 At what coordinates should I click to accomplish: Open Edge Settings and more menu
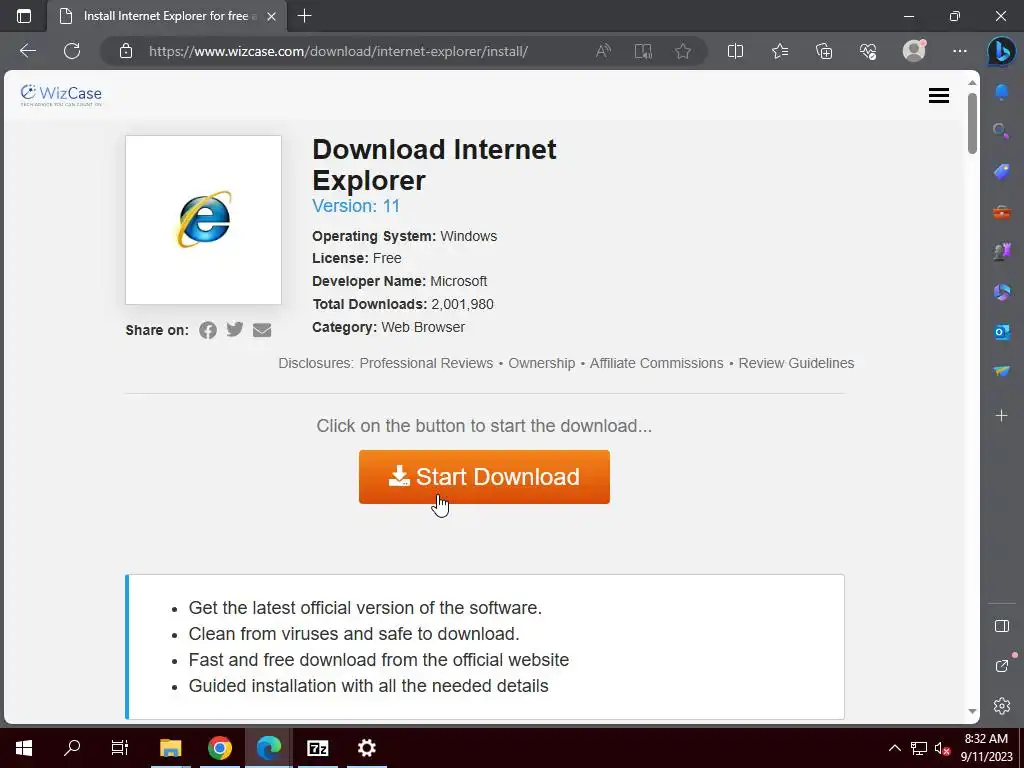(959, 51)
